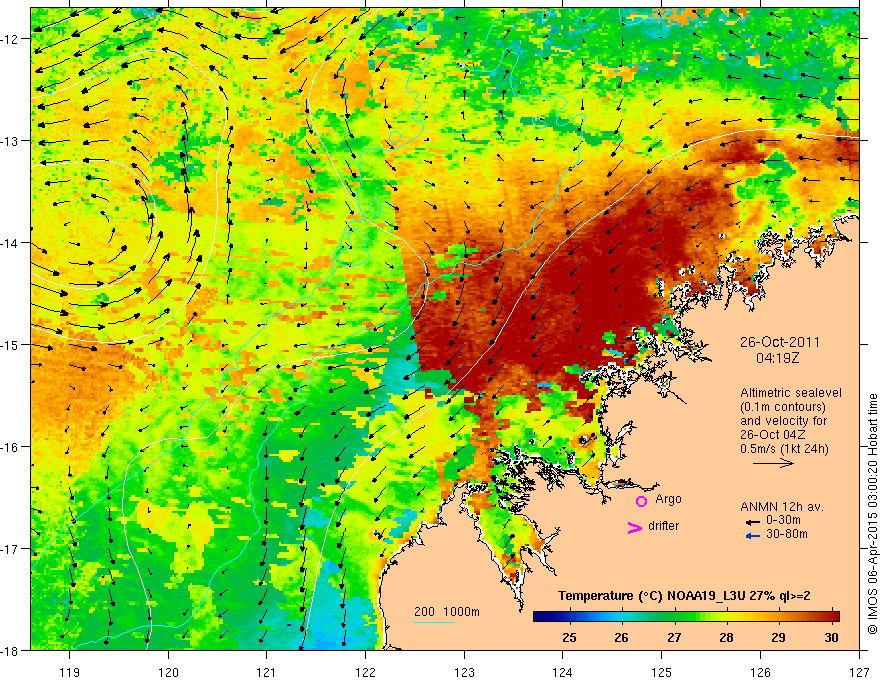The width and height of the screenshot is (880, 680).
Task: Click the '0-30m' legend label
Action: (x=783, y=520)
